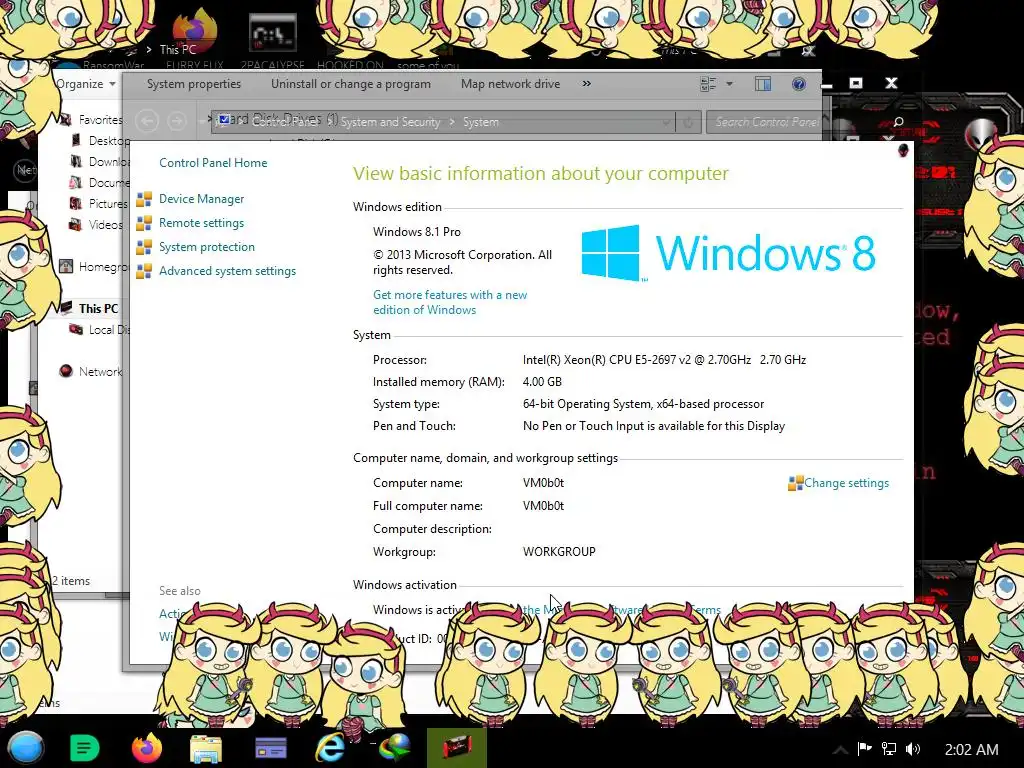The width and height of the screenshot is (1024, 768).
Task: Click the red Network icon in sidebar
Action: point(65,372)
